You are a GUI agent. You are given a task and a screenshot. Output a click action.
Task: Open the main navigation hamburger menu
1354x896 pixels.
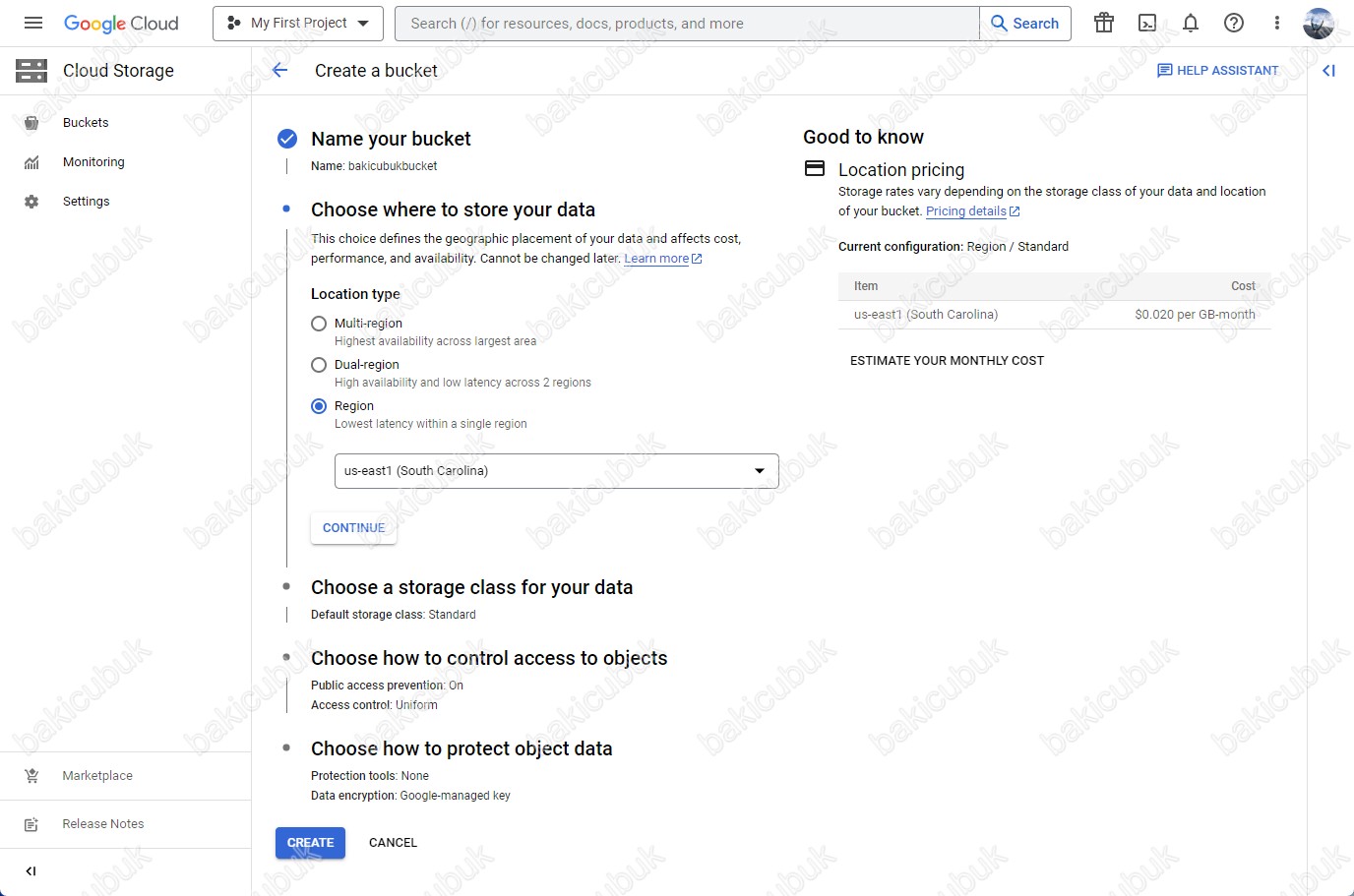[x=33, y=23]
